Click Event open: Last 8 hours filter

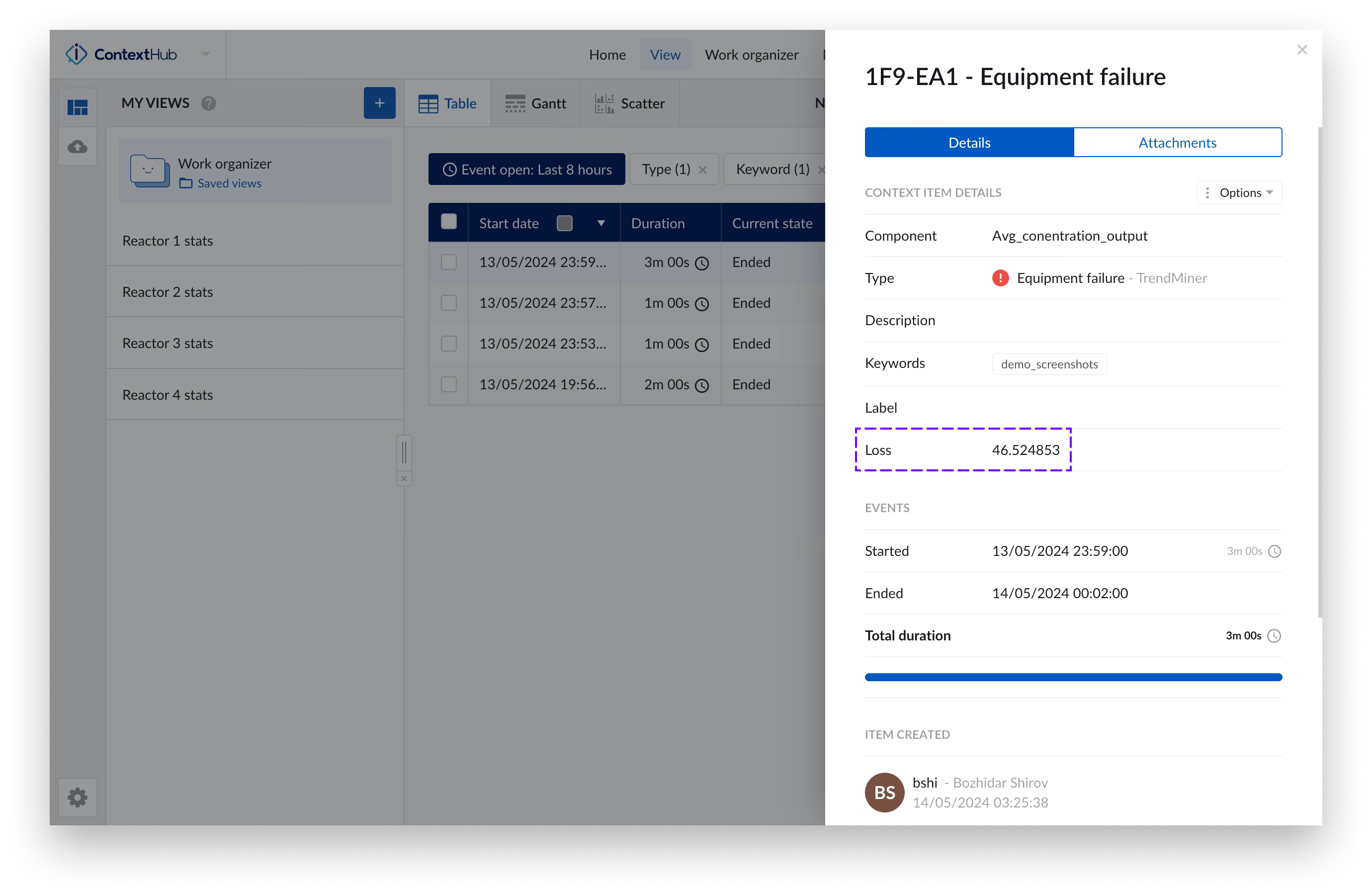coord(526,170)
